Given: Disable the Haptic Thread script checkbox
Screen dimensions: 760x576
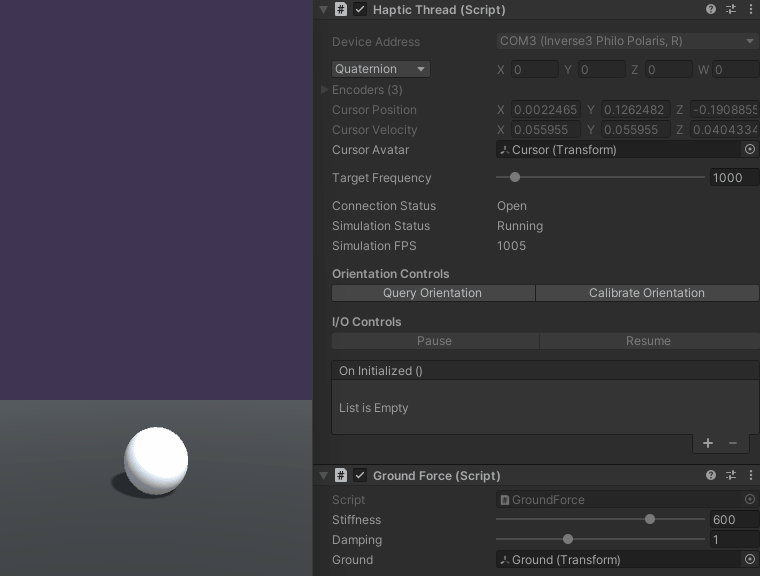Looking at the screenshot, I should pyautogui.click(x=360, y=9).
